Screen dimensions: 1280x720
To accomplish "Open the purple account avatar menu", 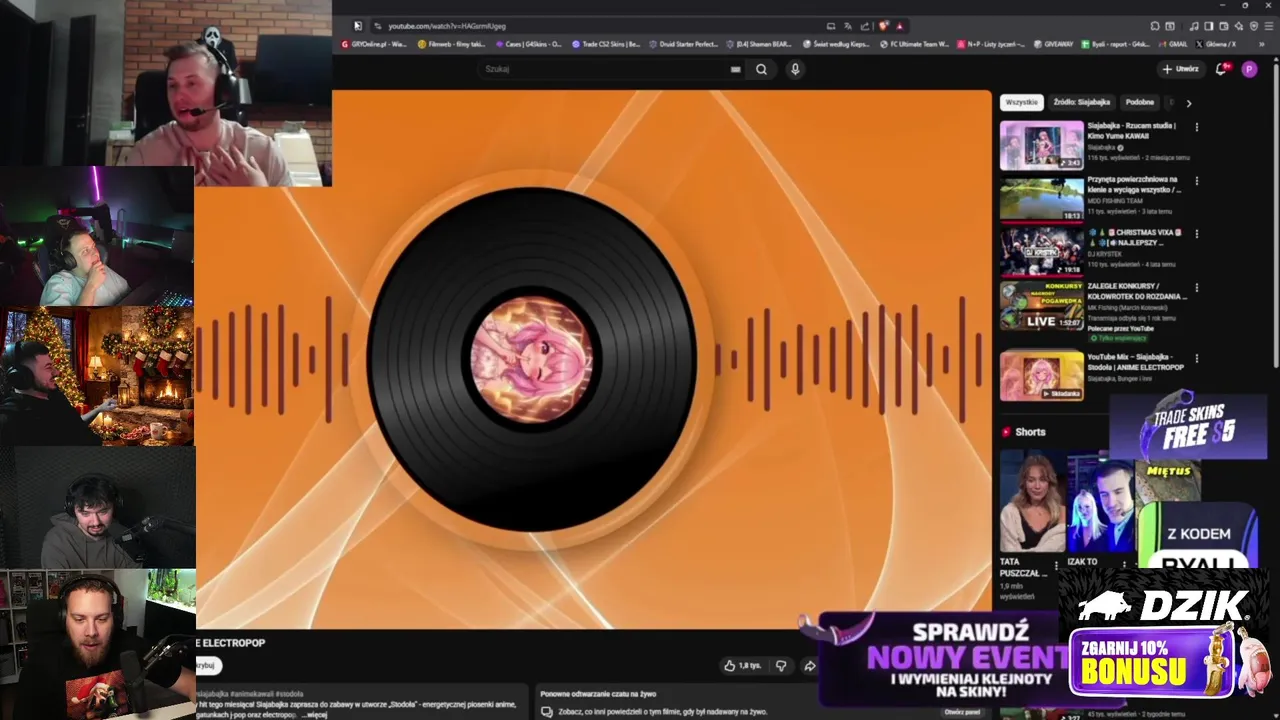I will point(1249,69).
